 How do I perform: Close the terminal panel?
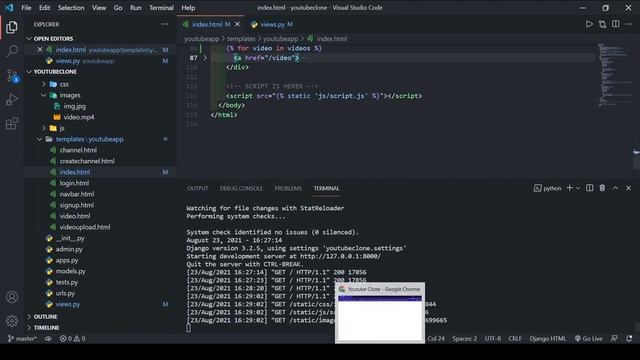pyautogui.click(x=629, y=188)
